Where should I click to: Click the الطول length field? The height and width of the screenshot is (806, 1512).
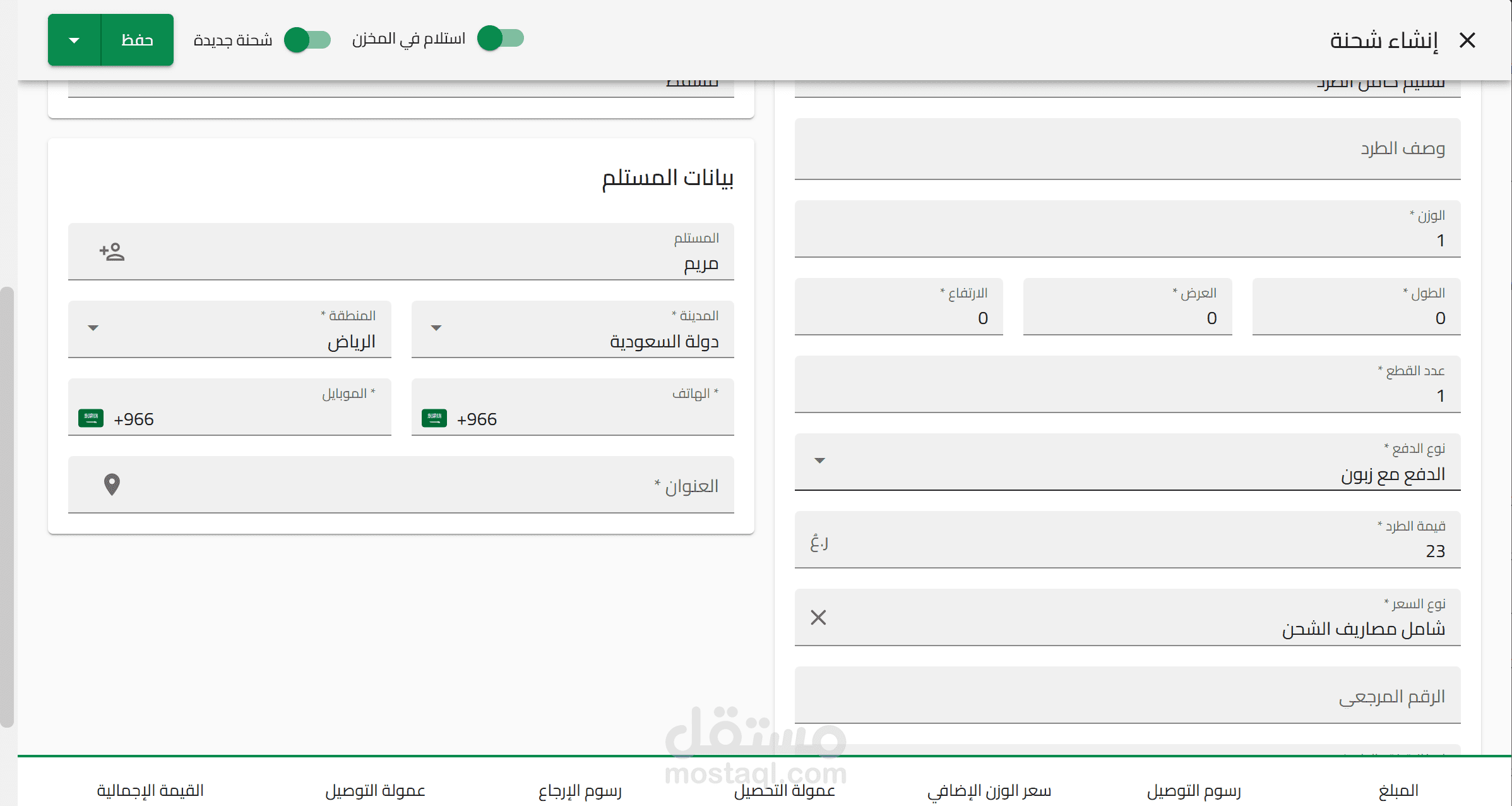pos(1357,306)
